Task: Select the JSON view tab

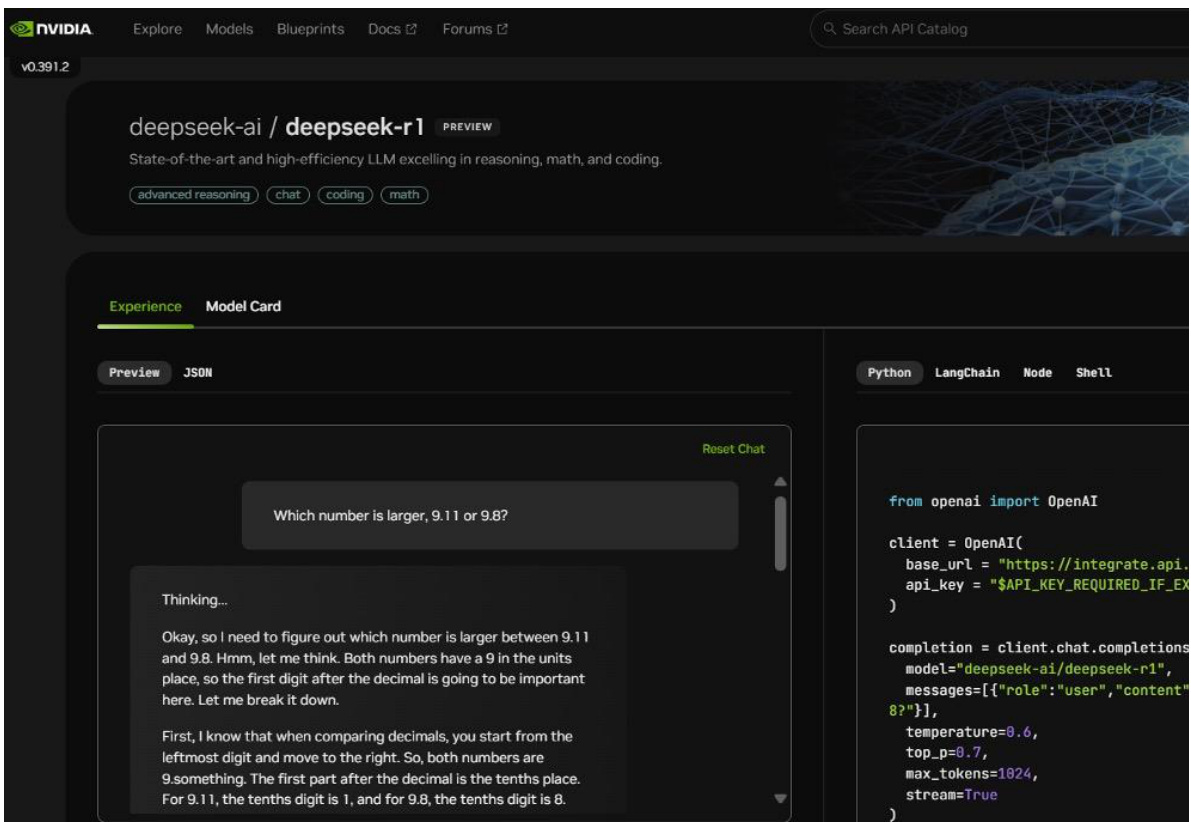Action: pos(197,372)
